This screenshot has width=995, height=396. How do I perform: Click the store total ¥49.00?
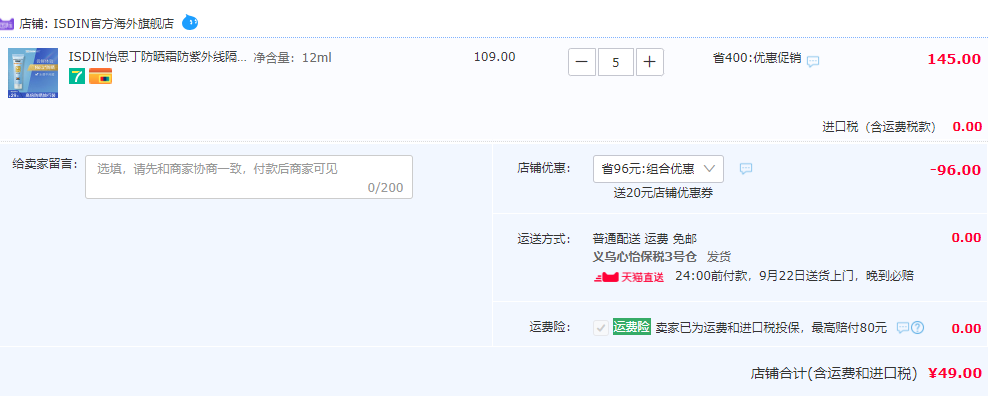(x=955, y=373)
